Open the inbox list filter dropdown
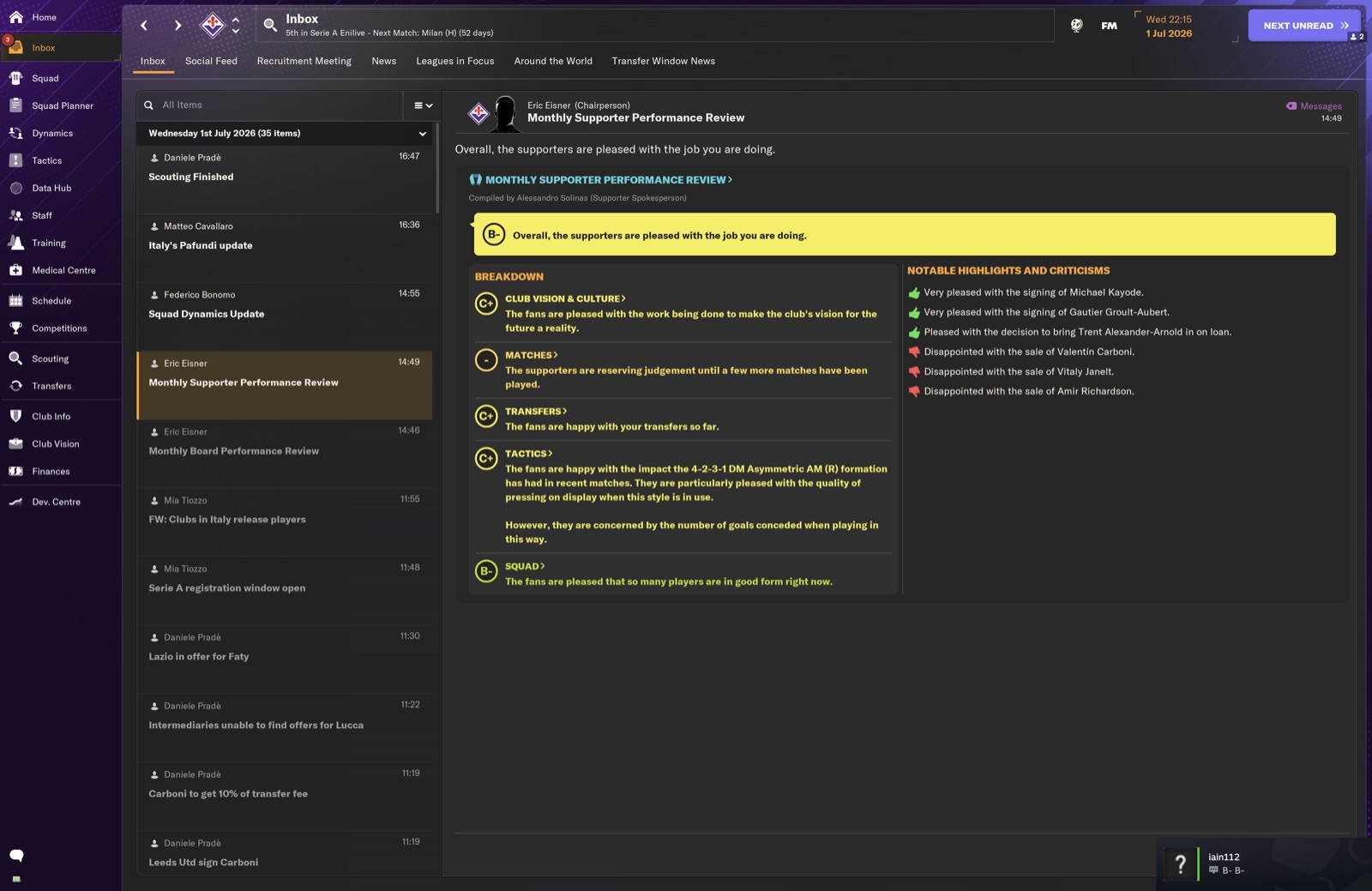The width and height of the screenshot is (1372, 891). tap(423, 105)
